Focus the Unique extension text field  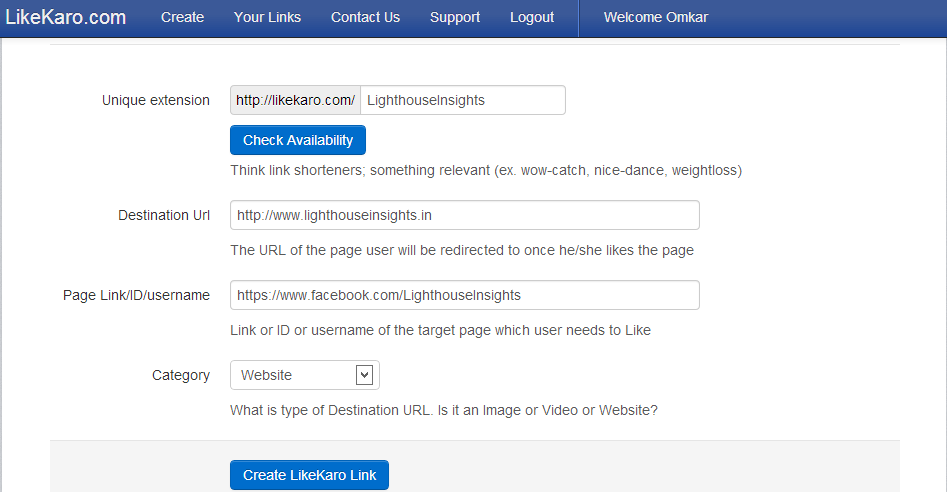tap(462, 100)
